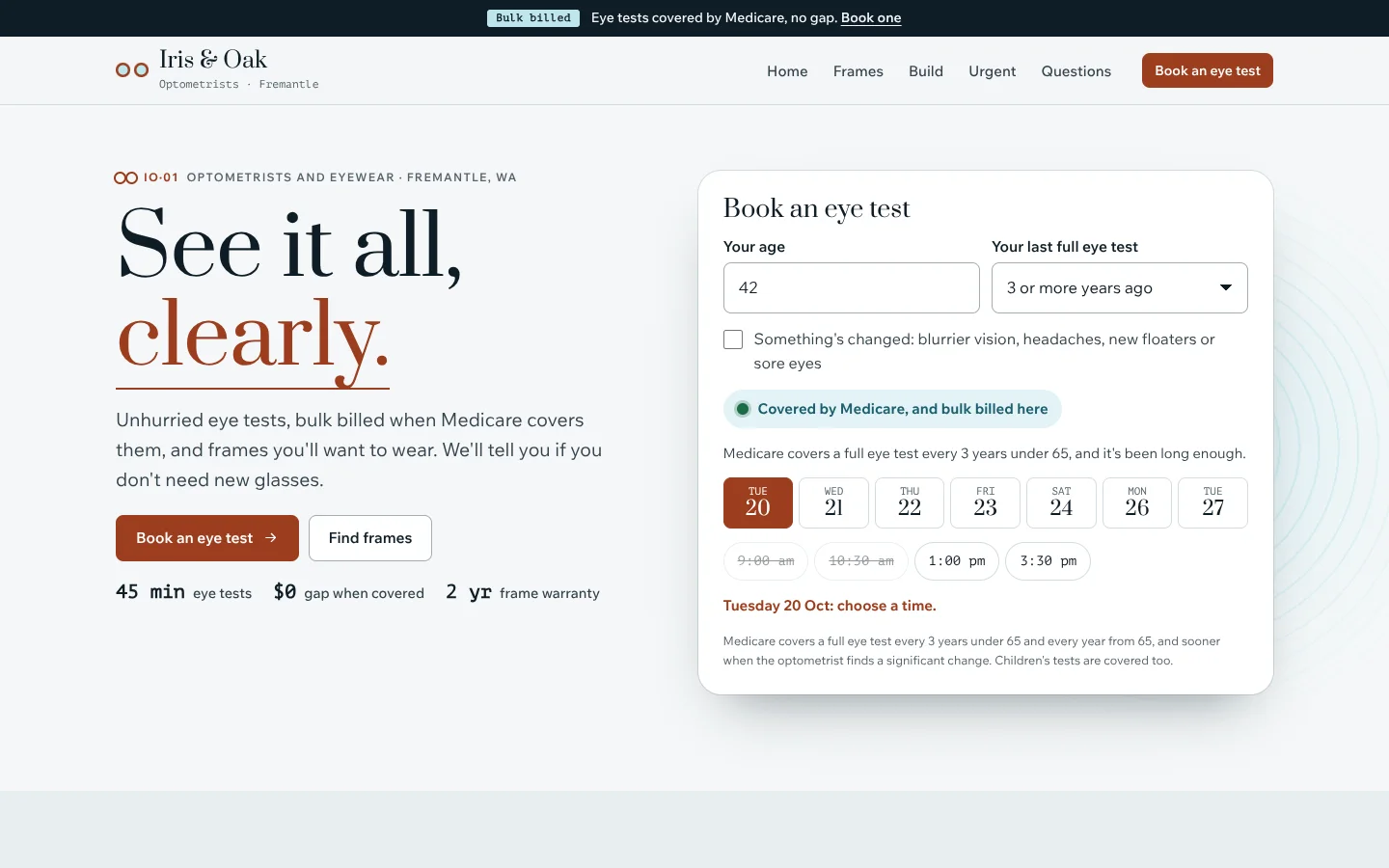Open the Urgent nav item

pos(992,71)
